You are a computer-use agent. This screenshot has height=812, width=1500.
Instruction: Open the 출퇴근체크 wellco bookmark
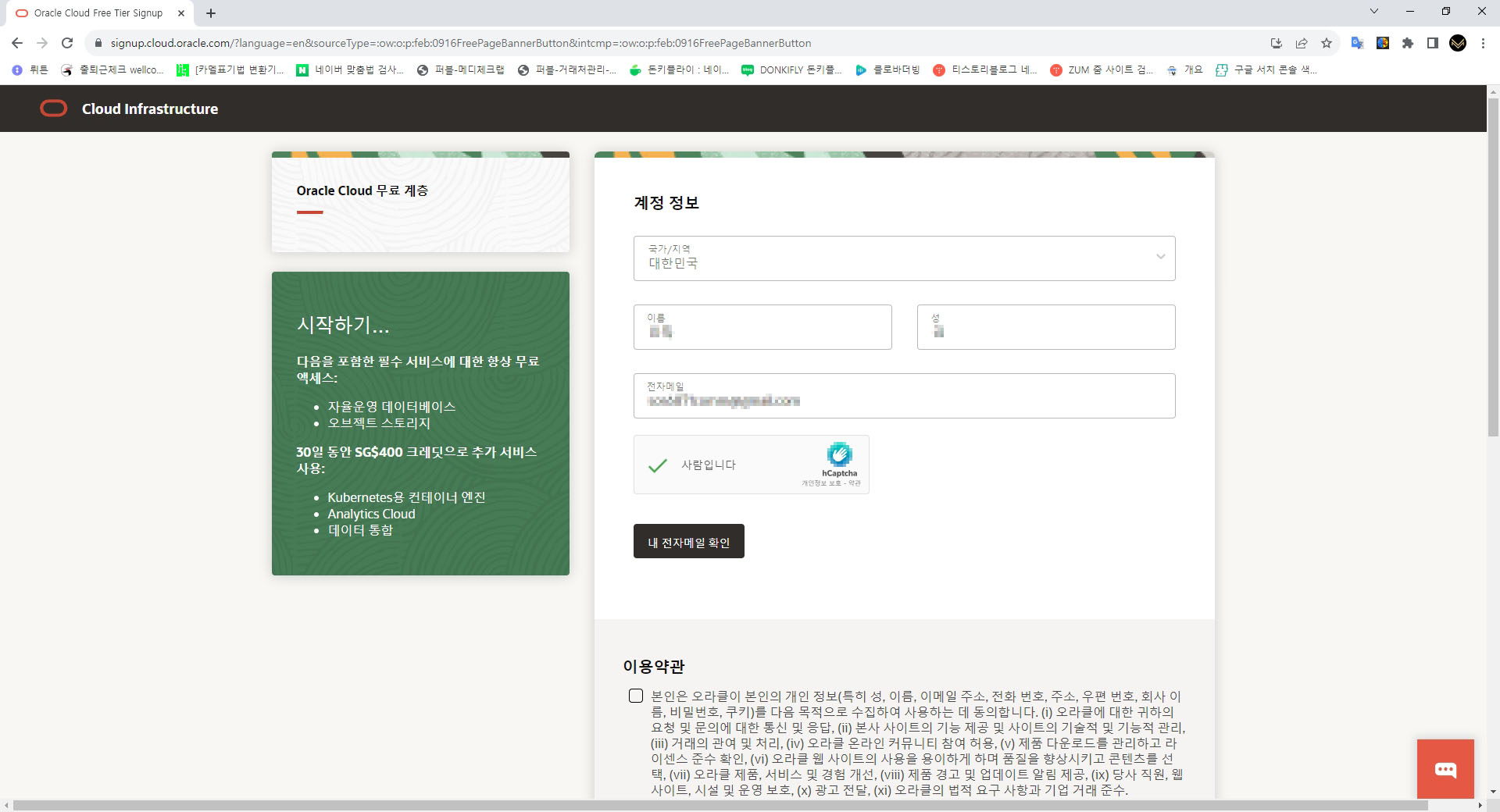point(112,69)
